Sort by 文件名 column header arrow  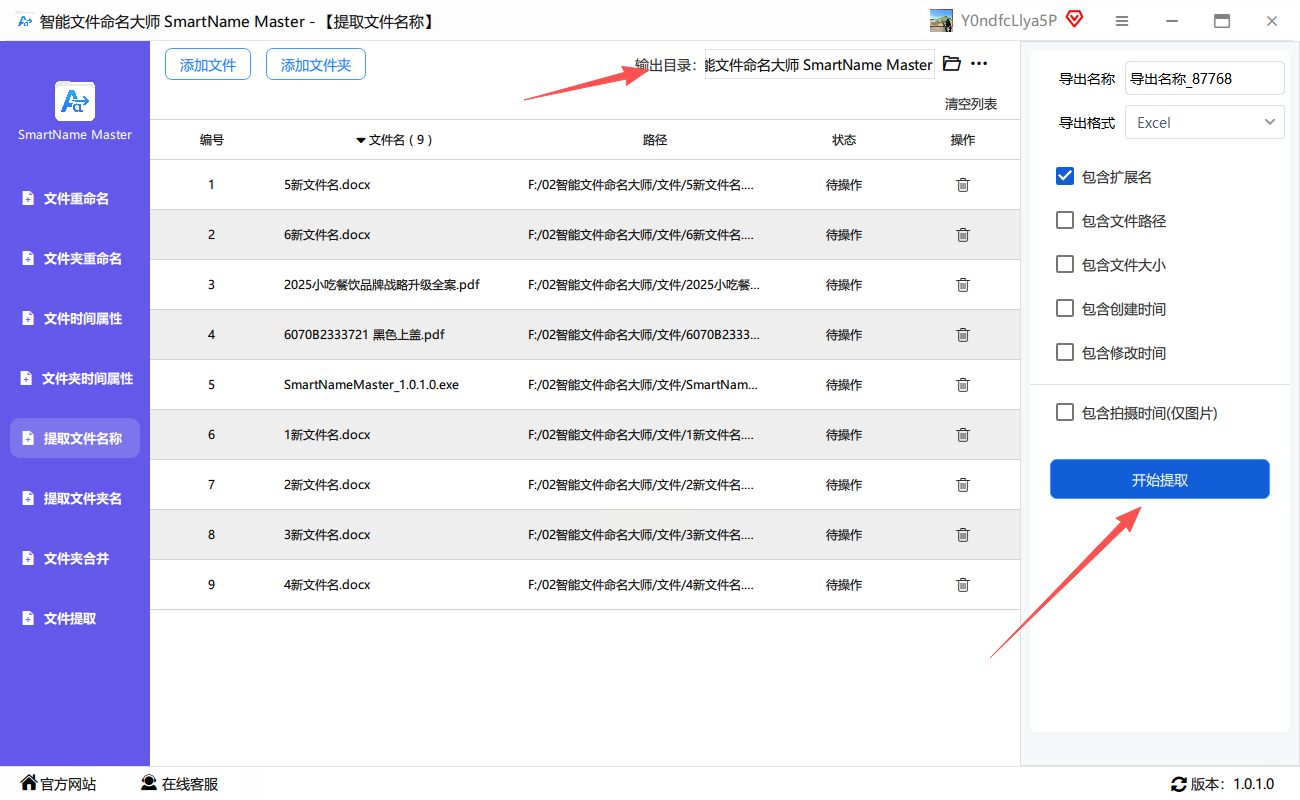361,140
